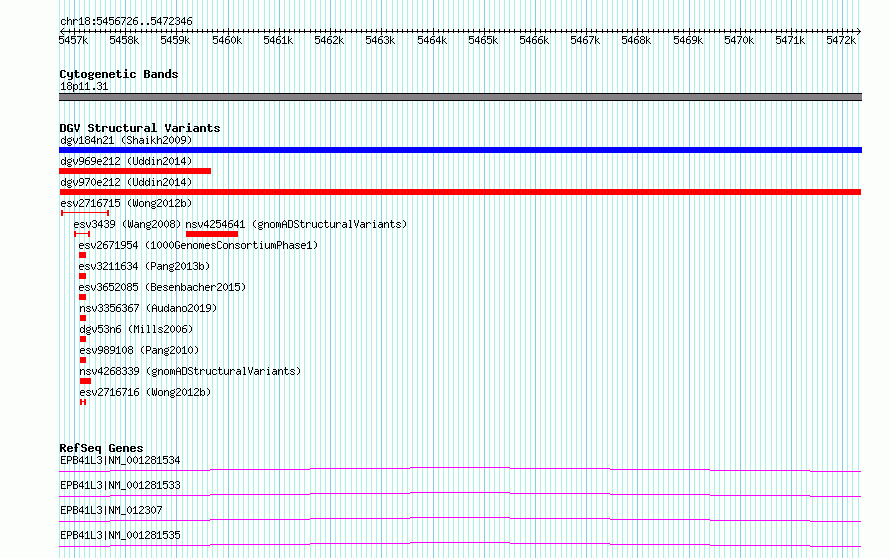Click the red esv3211634 variant marker
This screenshot has width=890, height=558.
tap(82, 276)
